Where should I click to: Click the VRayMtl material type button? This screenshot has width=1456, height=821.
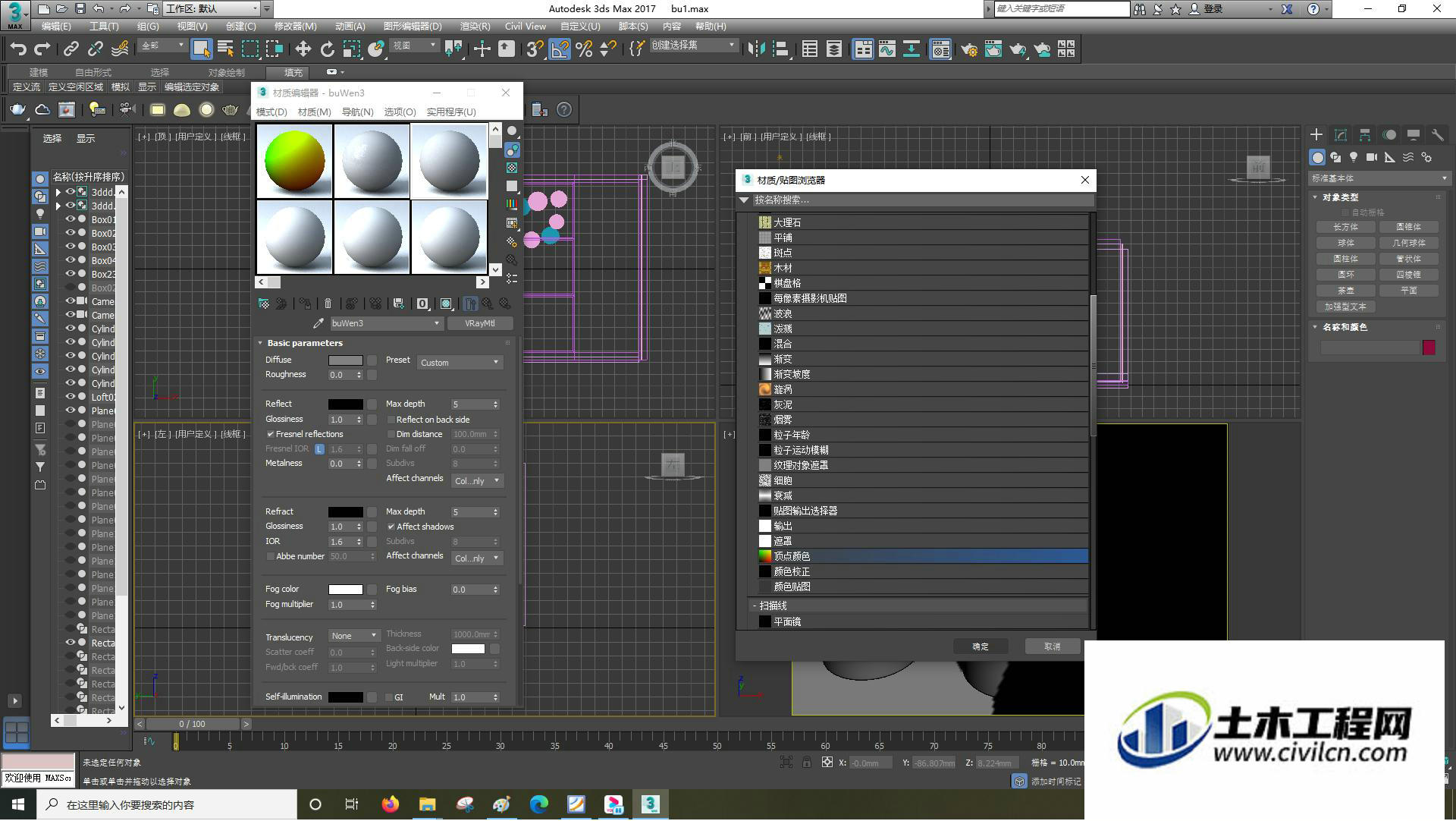pyautogui.click(x=479, y=323)
